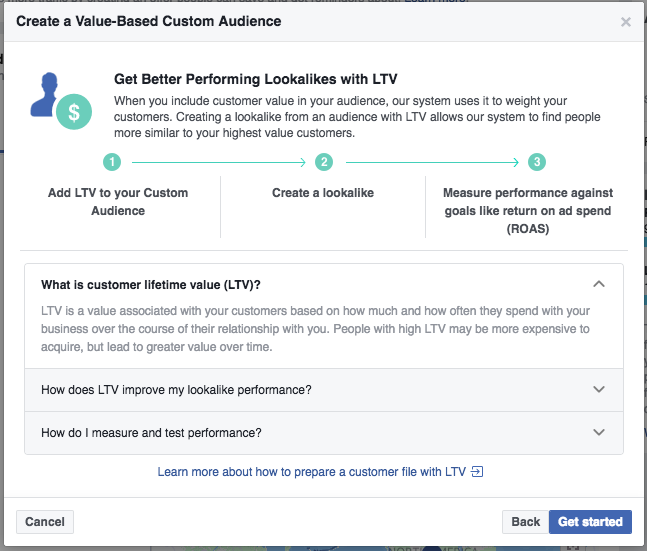This screenshot has height=551, width=647.
Task: Close the dialog with the X icon
Action: click(x=626, y=22)
